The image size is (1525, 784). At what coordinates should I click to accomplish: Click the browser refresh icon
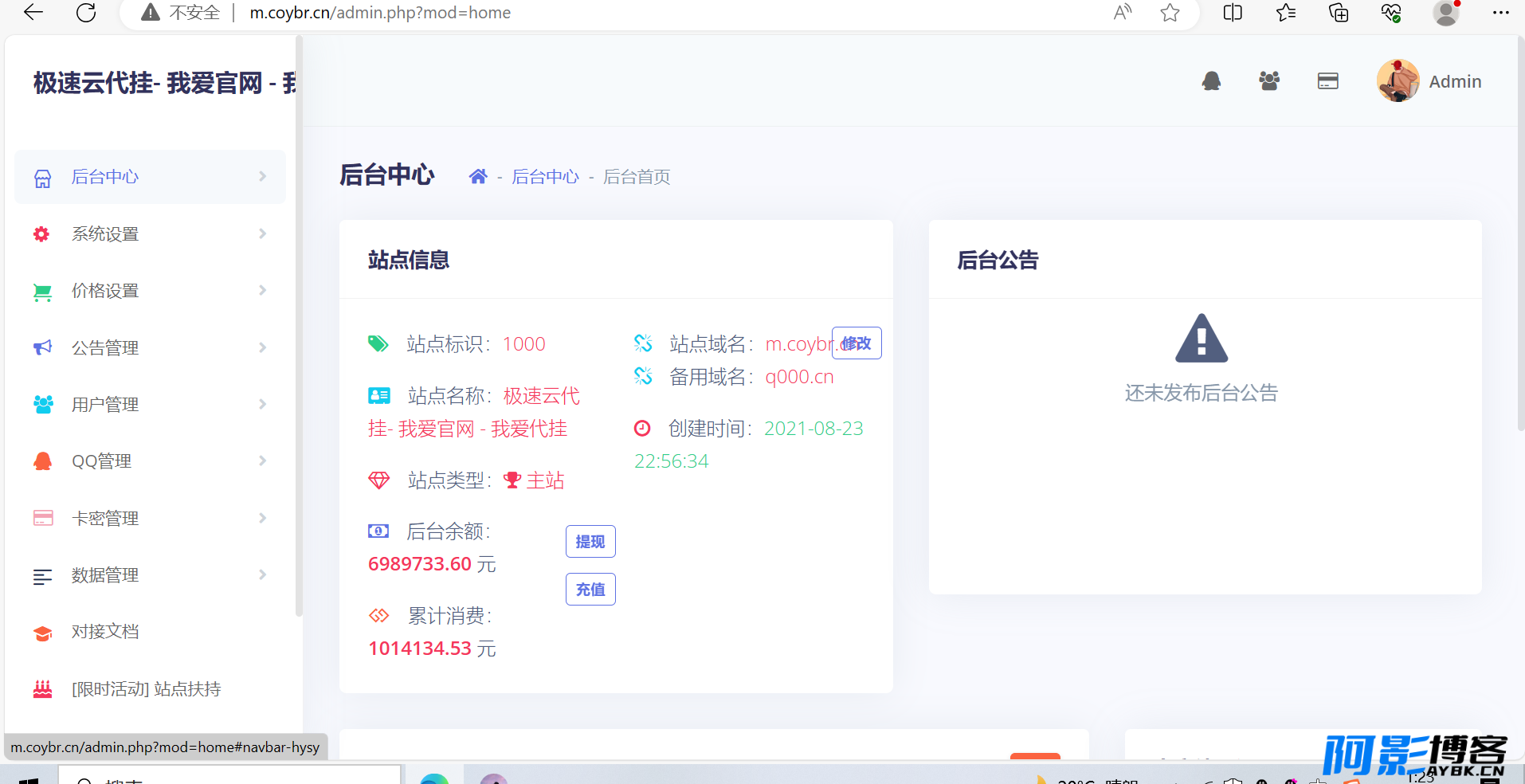(86, 12)
